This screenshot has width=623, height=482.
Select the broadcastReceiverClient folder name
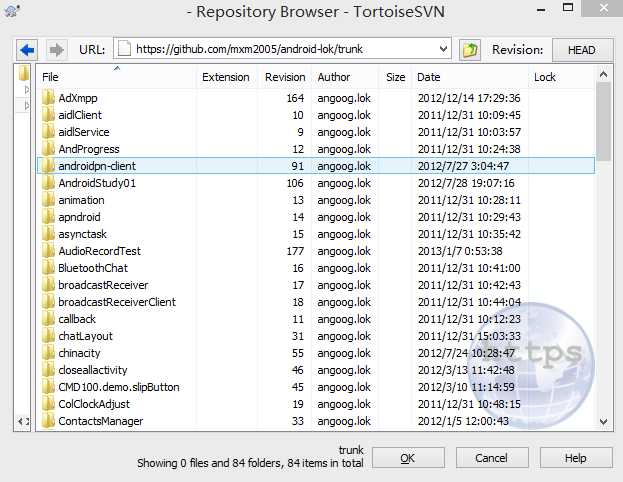click(117, 302)
